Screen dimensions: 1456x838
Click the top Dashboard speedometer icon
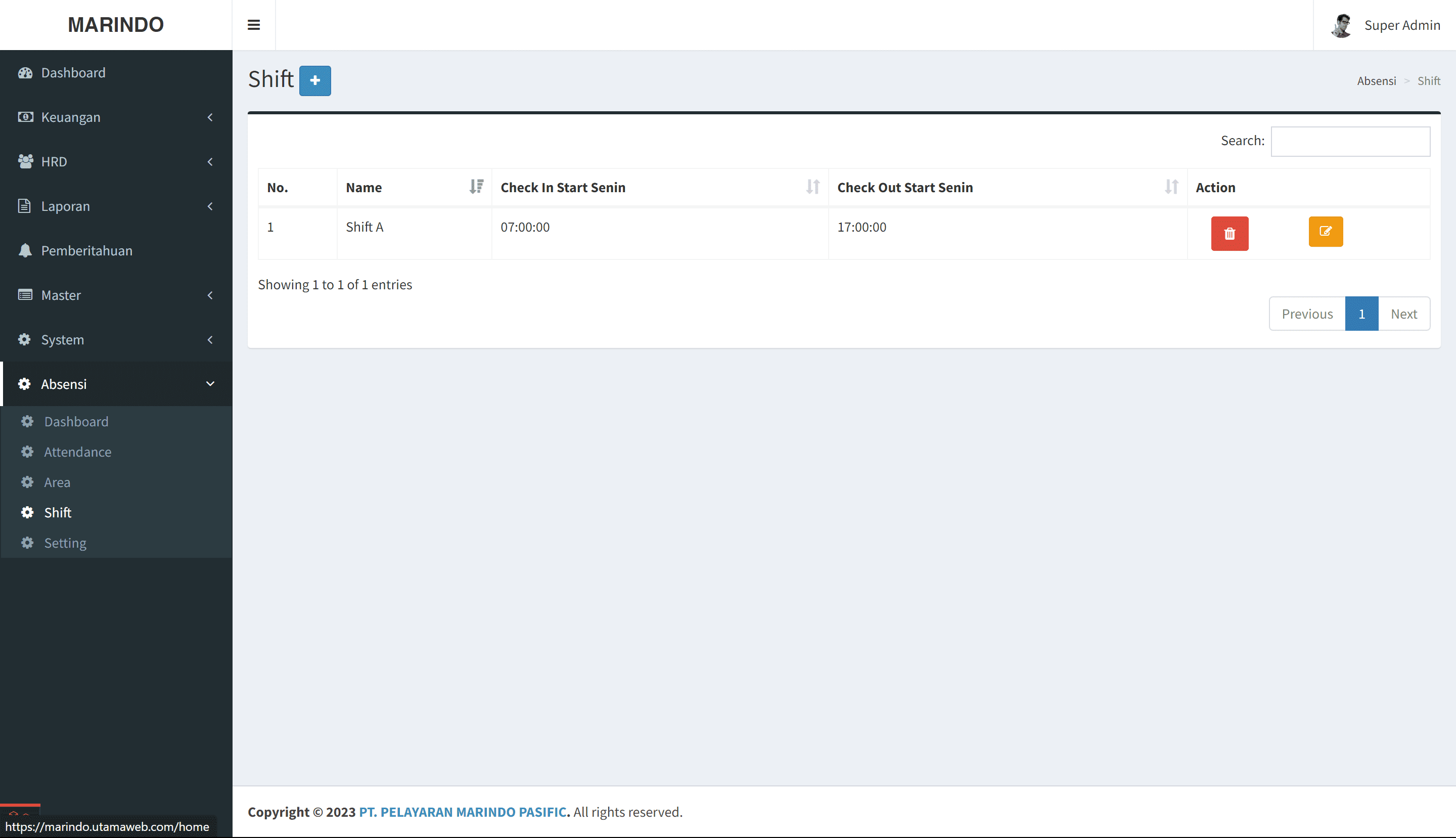pyautogui.click(x=25, y=72)
